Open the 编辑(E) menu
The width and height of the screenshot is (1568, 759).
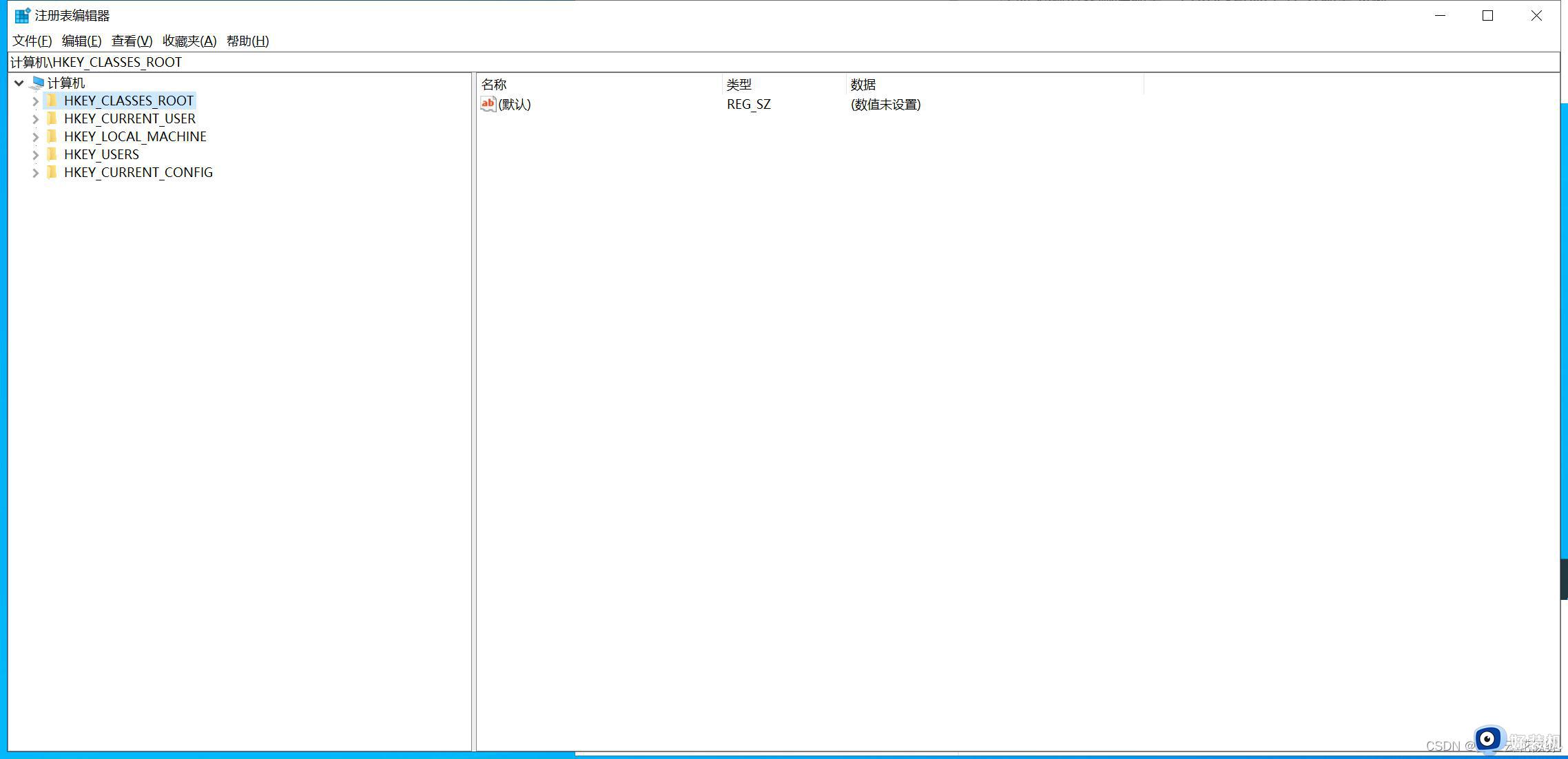point(81,41)
